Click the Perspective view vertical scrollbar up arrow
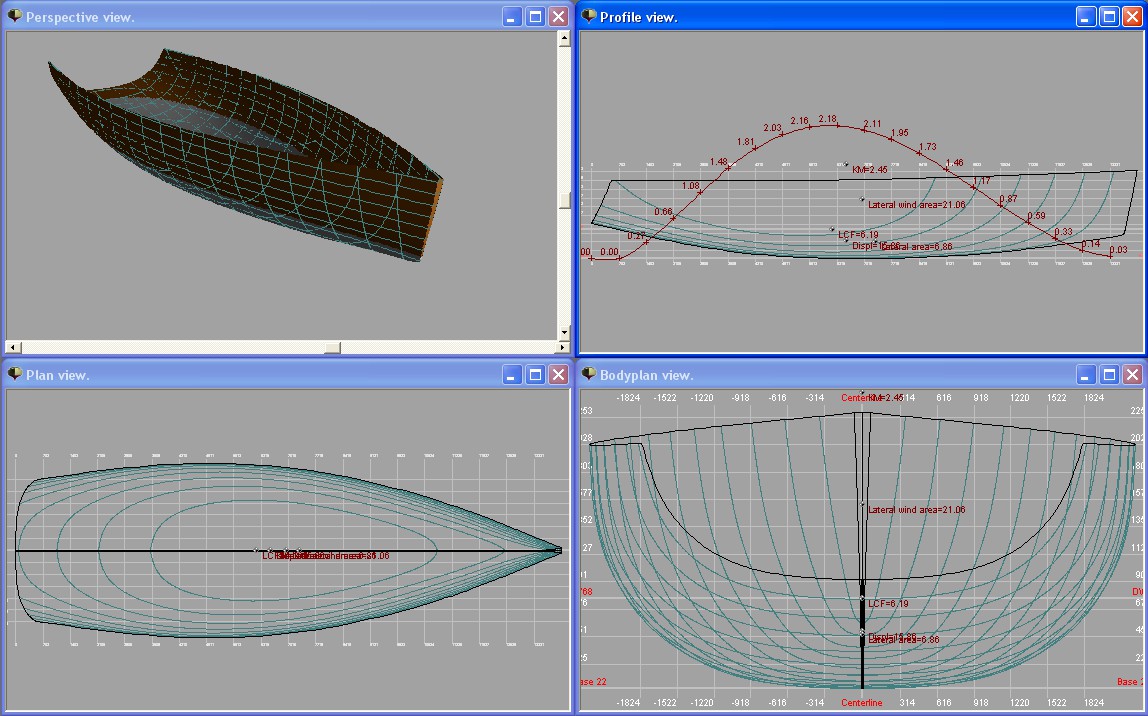 click(564, 39)
